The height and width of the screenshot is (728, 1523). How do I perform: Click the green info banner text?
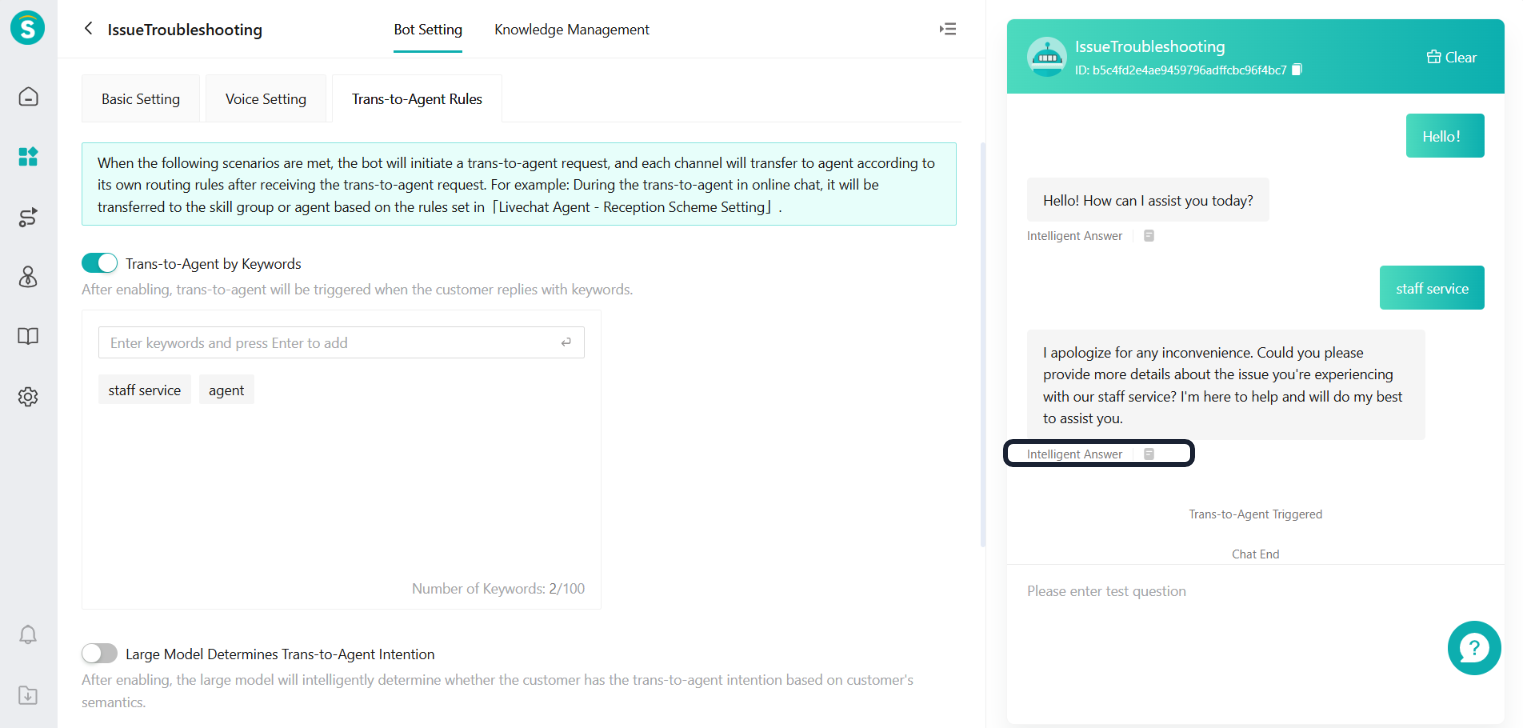[519, 184]
